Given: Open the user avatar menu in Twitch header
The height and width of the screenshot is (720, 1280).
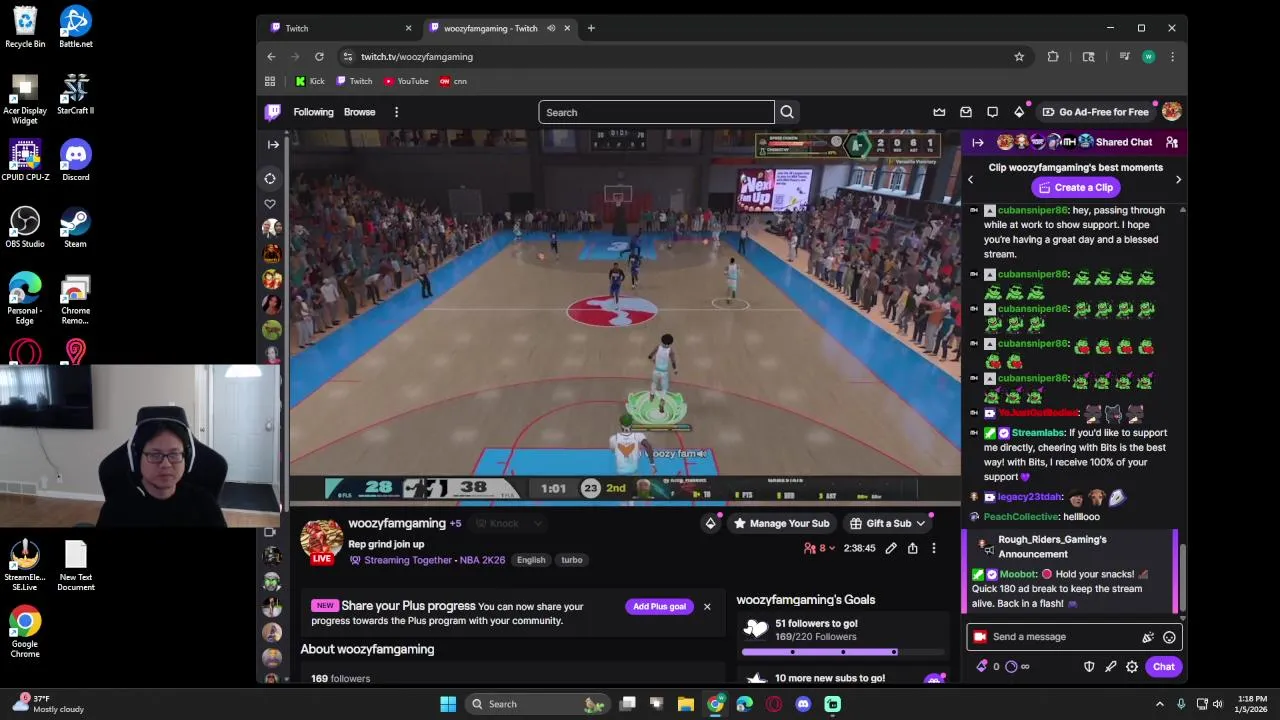Looking at the screenshot, I should click(x=1171, y=112).
